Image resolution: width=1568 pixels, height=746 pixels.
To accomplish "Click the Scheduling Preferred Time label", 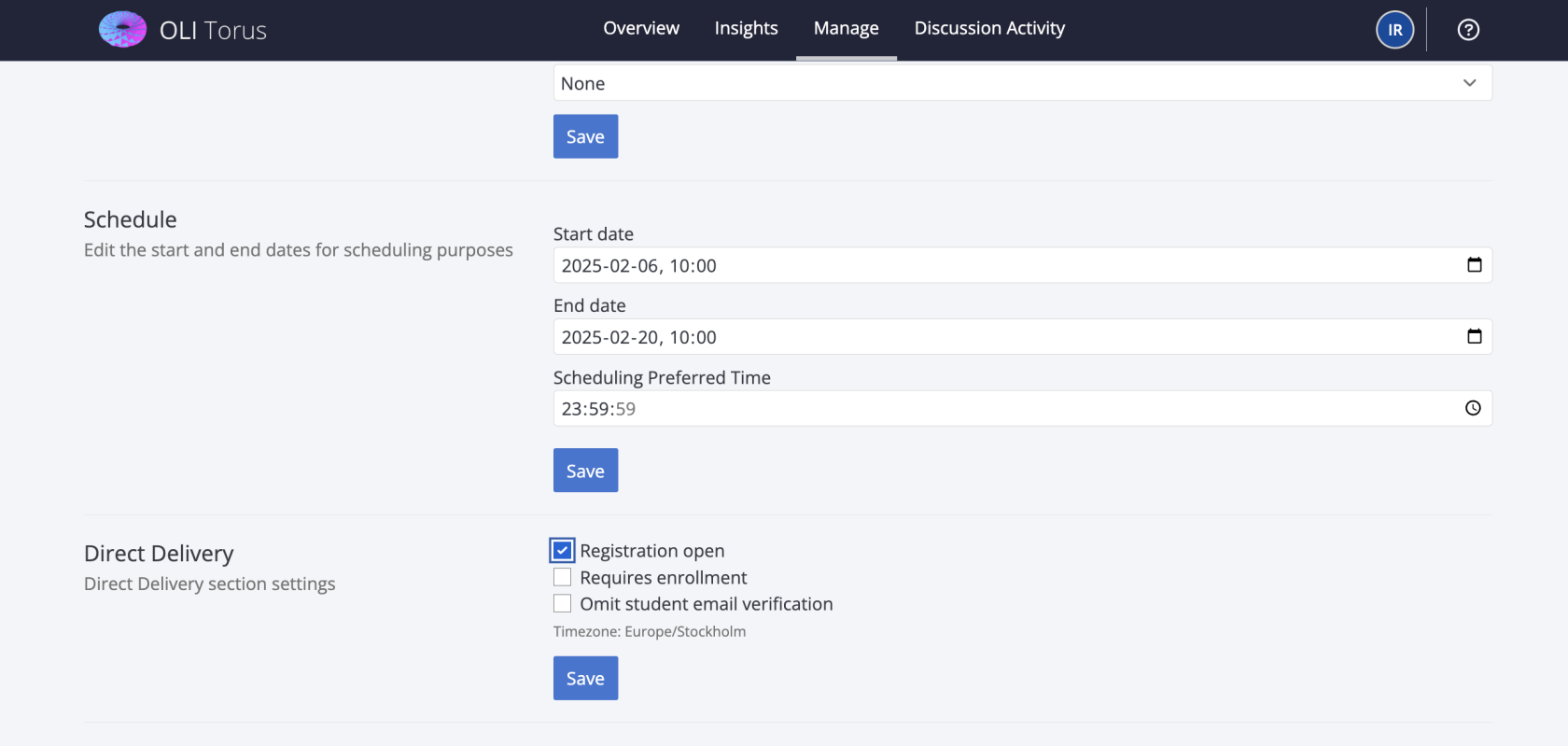I will click(x=662, y=377).
